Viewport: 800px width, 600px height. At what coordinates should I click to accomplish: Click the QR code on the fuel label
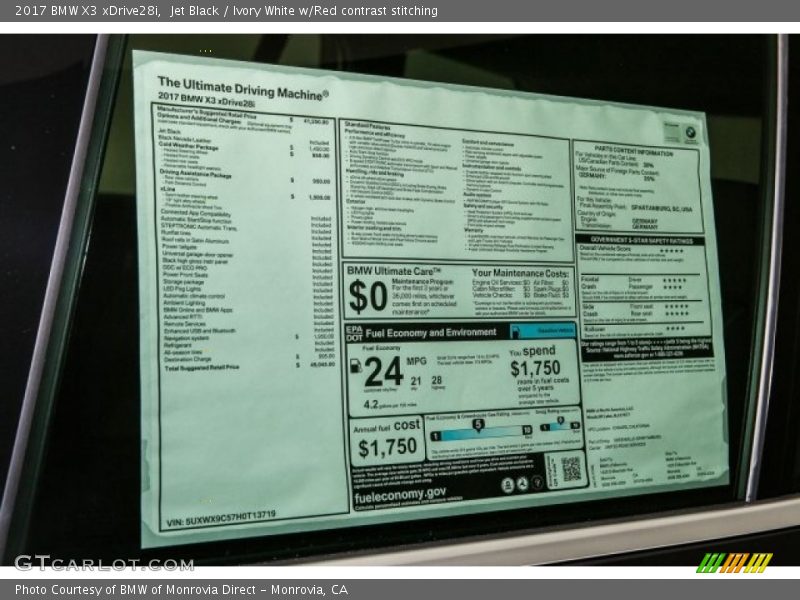point(571,469)
